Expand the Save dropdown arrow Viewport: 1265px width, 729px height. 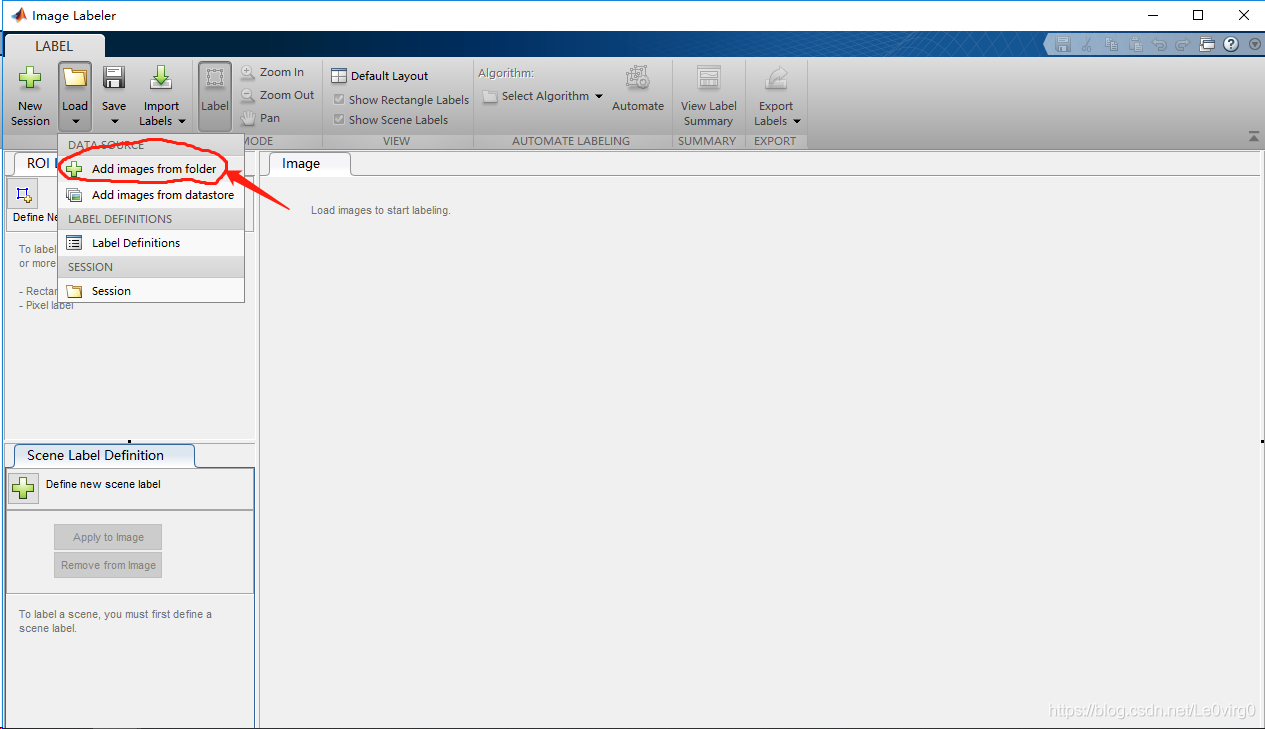pyautogui.click(x=114, y=121)
